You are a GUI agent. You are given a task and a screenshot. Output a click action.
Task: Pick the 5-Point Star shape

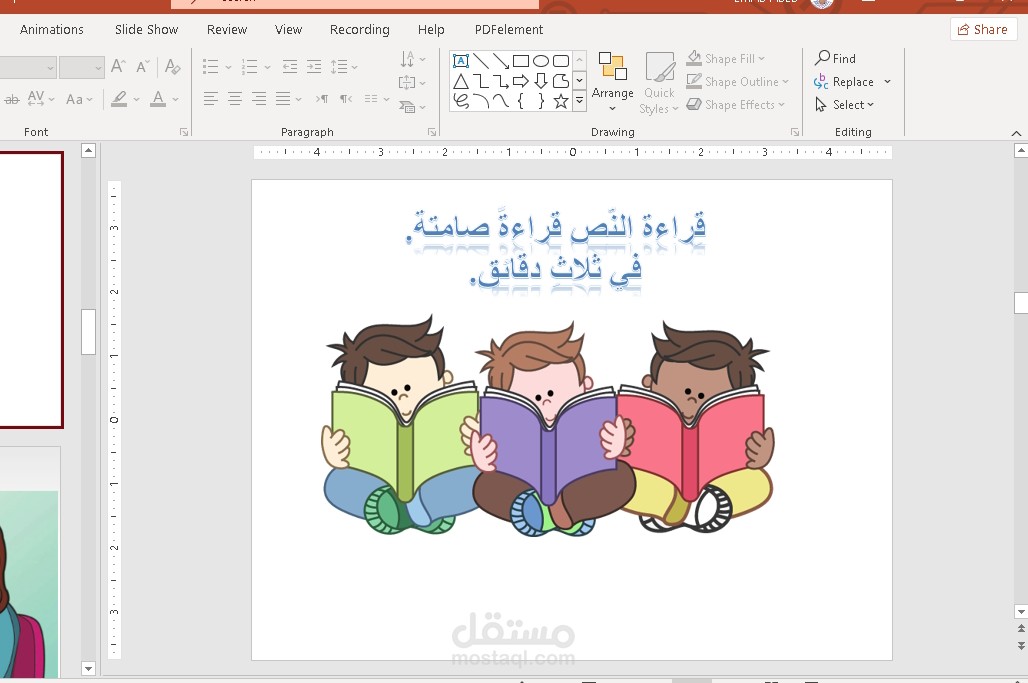tap(561, 101)
